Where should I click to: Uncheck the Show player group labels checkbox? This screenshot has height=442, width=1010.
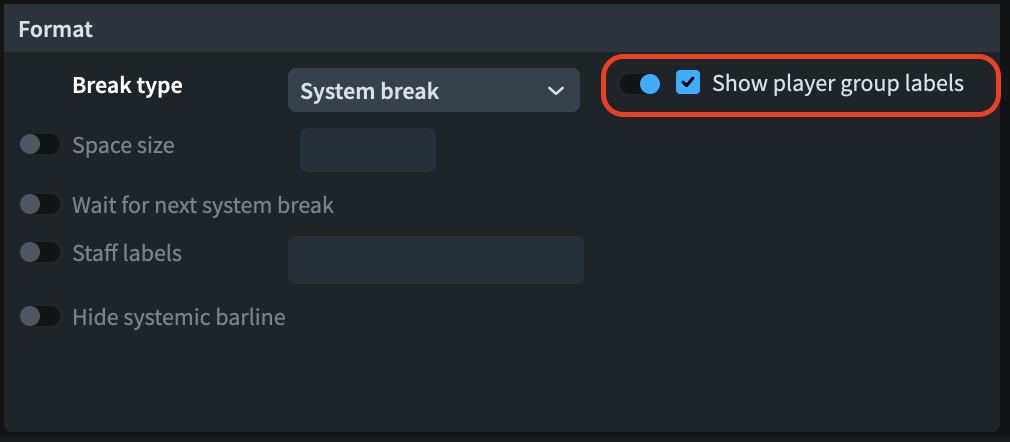[x=688, y=83]
